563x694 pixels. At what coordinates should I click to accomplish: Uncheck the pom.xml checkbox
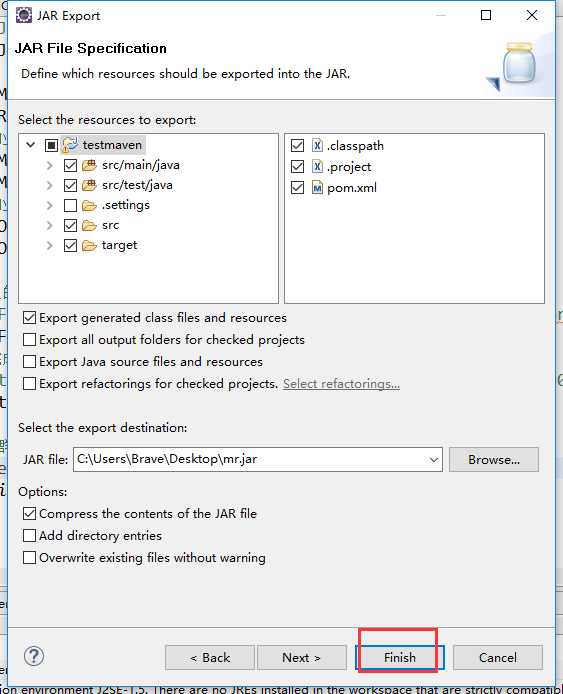pos(297,188)
